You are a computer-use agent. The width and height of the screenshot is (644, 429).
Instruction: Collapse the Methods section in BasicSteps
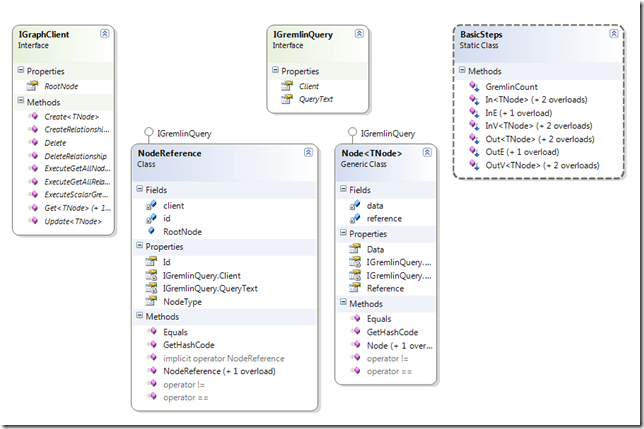point(461,71)
